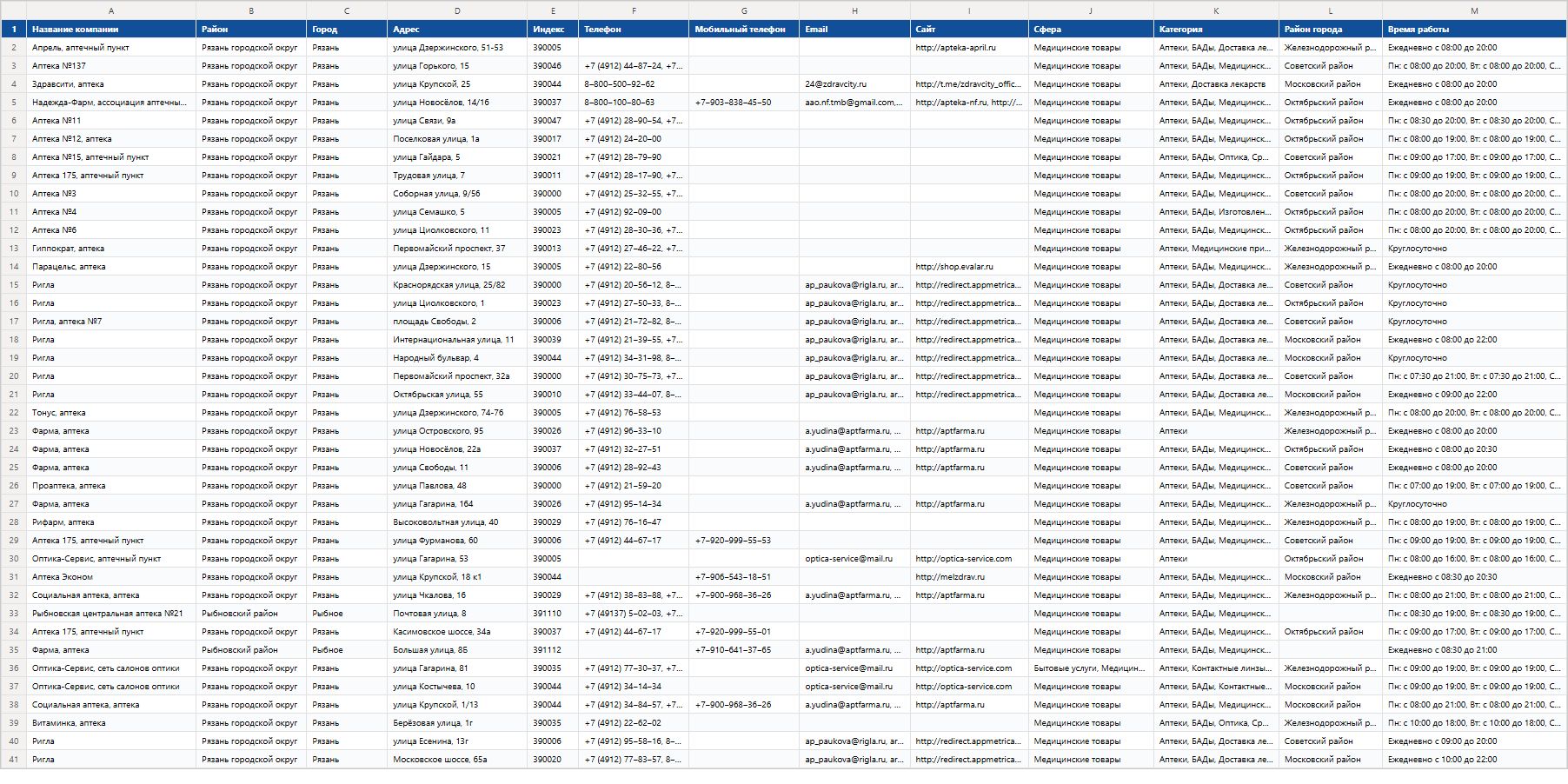Screen dimensions: 1568x784
Task: Click the 'Город' header cell
Action: coord(347,29)
